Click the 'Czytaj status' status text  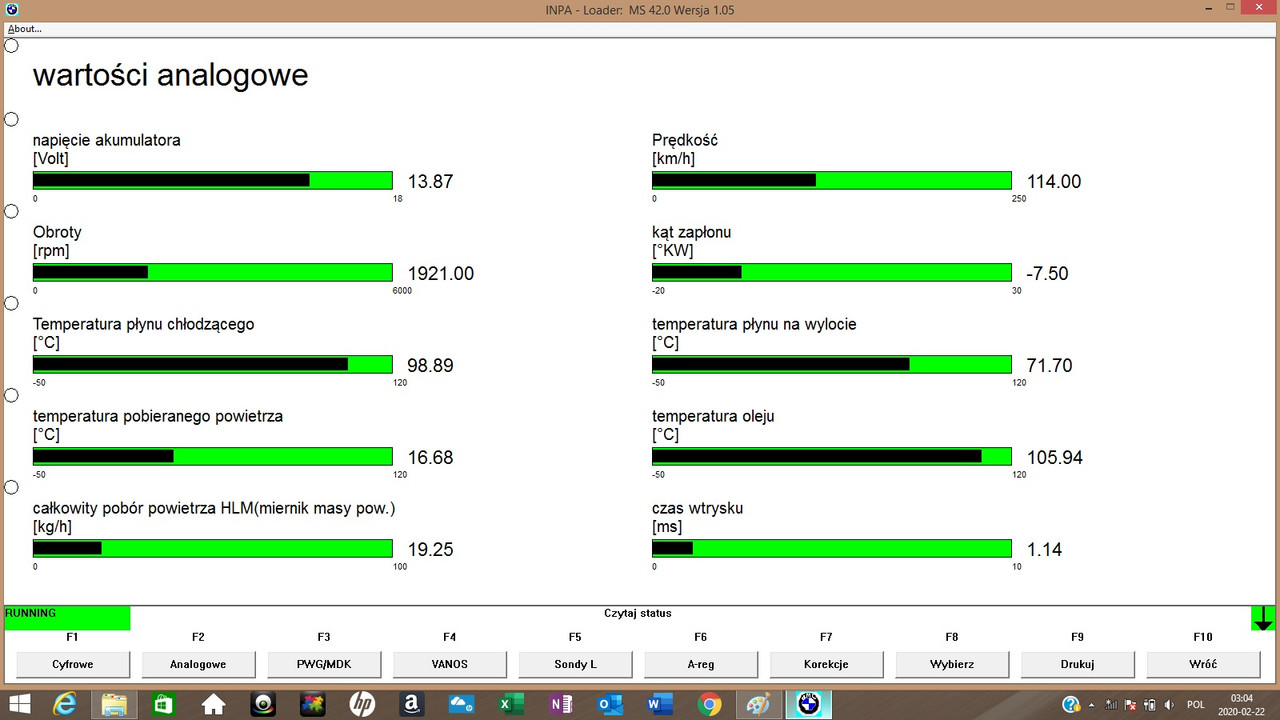pos(638,613)
